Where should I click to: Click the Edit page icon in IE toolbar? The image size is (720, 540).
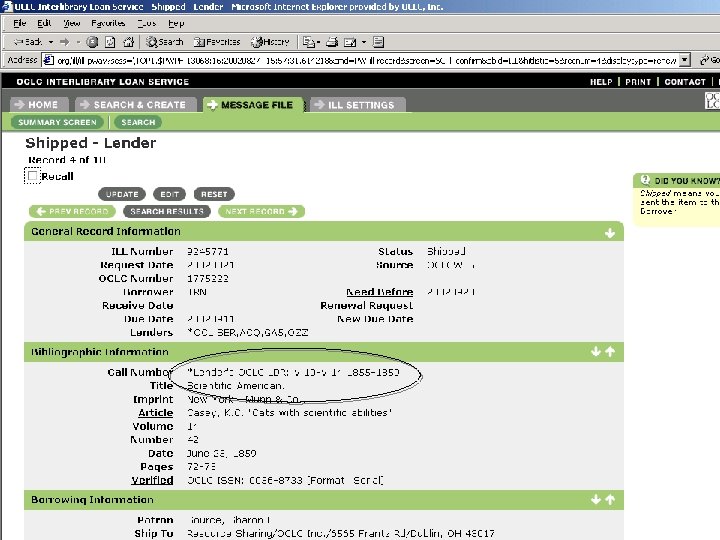click(x=350, y=42)
